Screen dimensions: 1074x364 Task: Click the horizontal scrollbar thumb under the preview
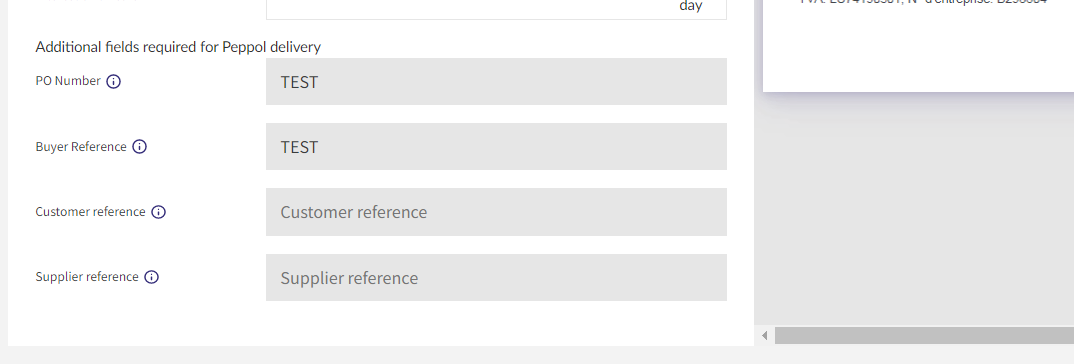click(x=924, y=336)
